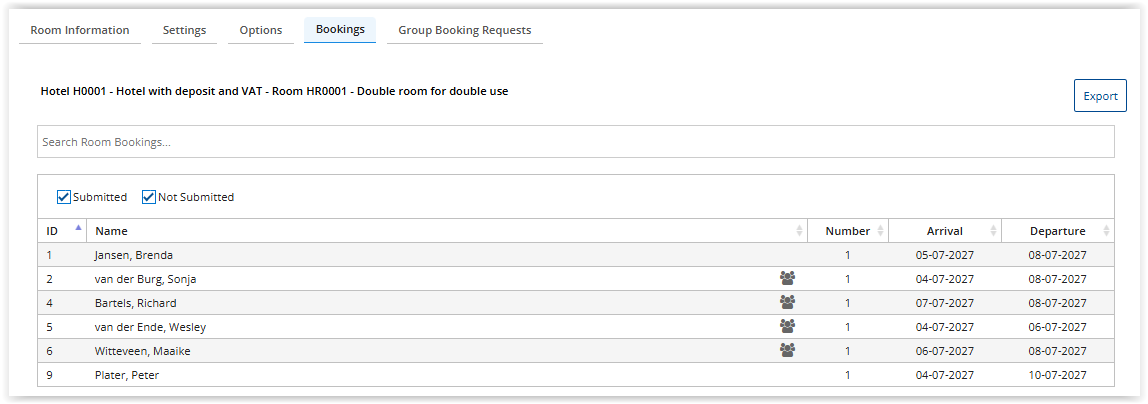The width and height of the screenshot is (1148, 404).
Task: Go to the Options tab
Action: point(261,31)
